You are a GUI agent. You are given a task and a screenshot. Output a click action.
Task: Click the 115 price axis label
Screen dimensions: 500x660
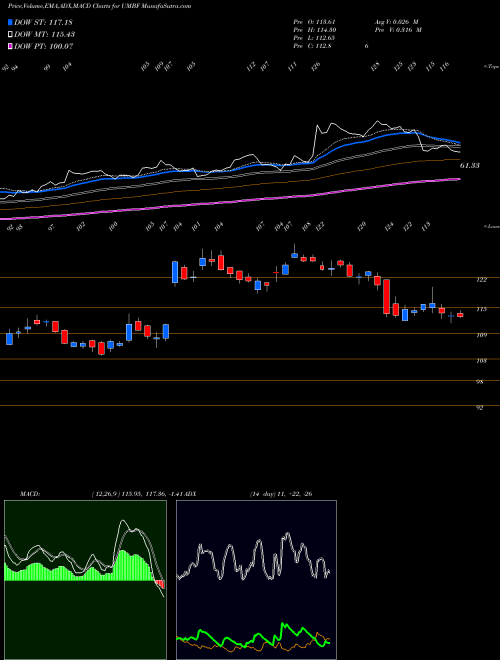481,309
